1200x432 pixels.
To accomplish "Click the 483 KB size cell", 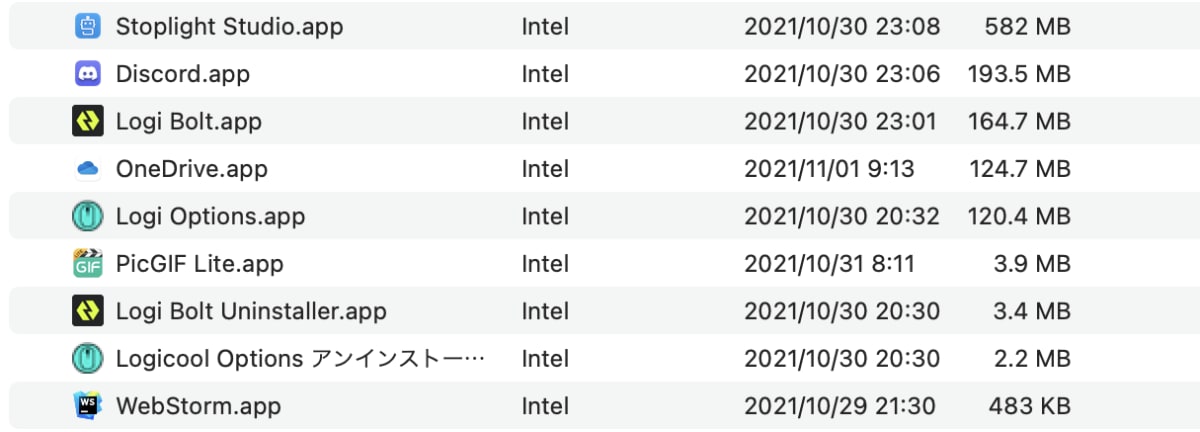I will click(1030, 407).
